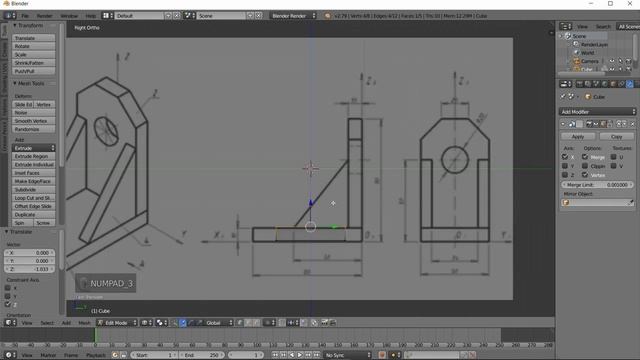Open the Window menu
Viewport: 640px width, 360px height.
tap(69, 16)
